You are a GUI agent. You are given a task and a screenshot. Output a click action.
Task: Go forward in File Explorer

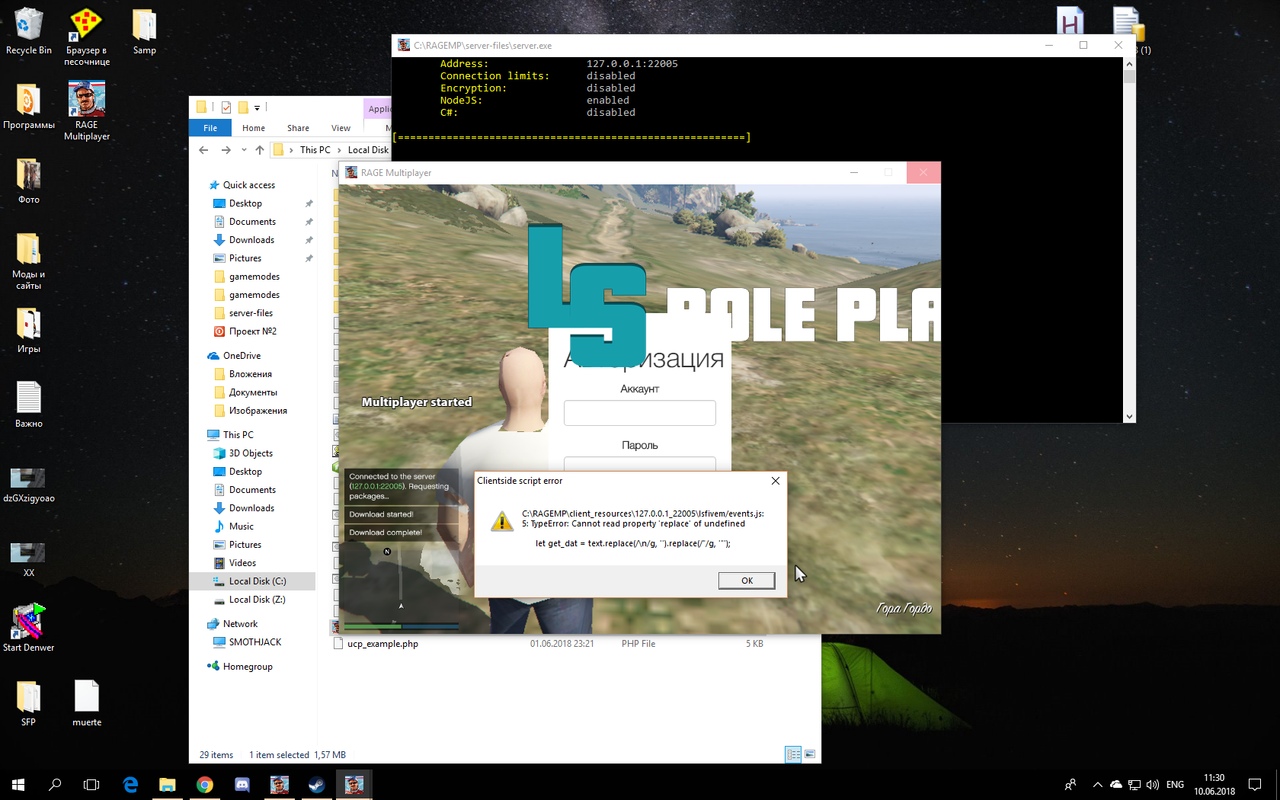[226, 150]
